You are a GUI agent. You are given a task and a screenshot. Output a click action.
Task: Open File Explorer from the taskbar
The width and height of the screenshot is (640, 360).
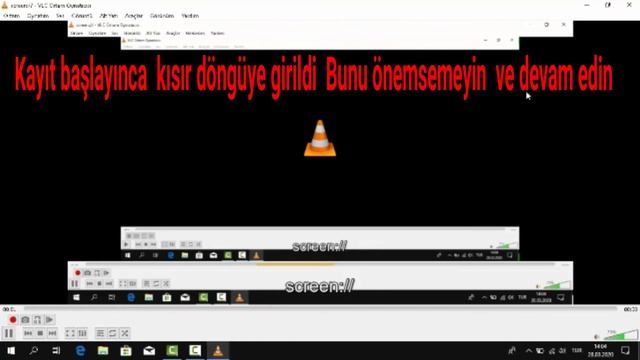click(103, 351)
